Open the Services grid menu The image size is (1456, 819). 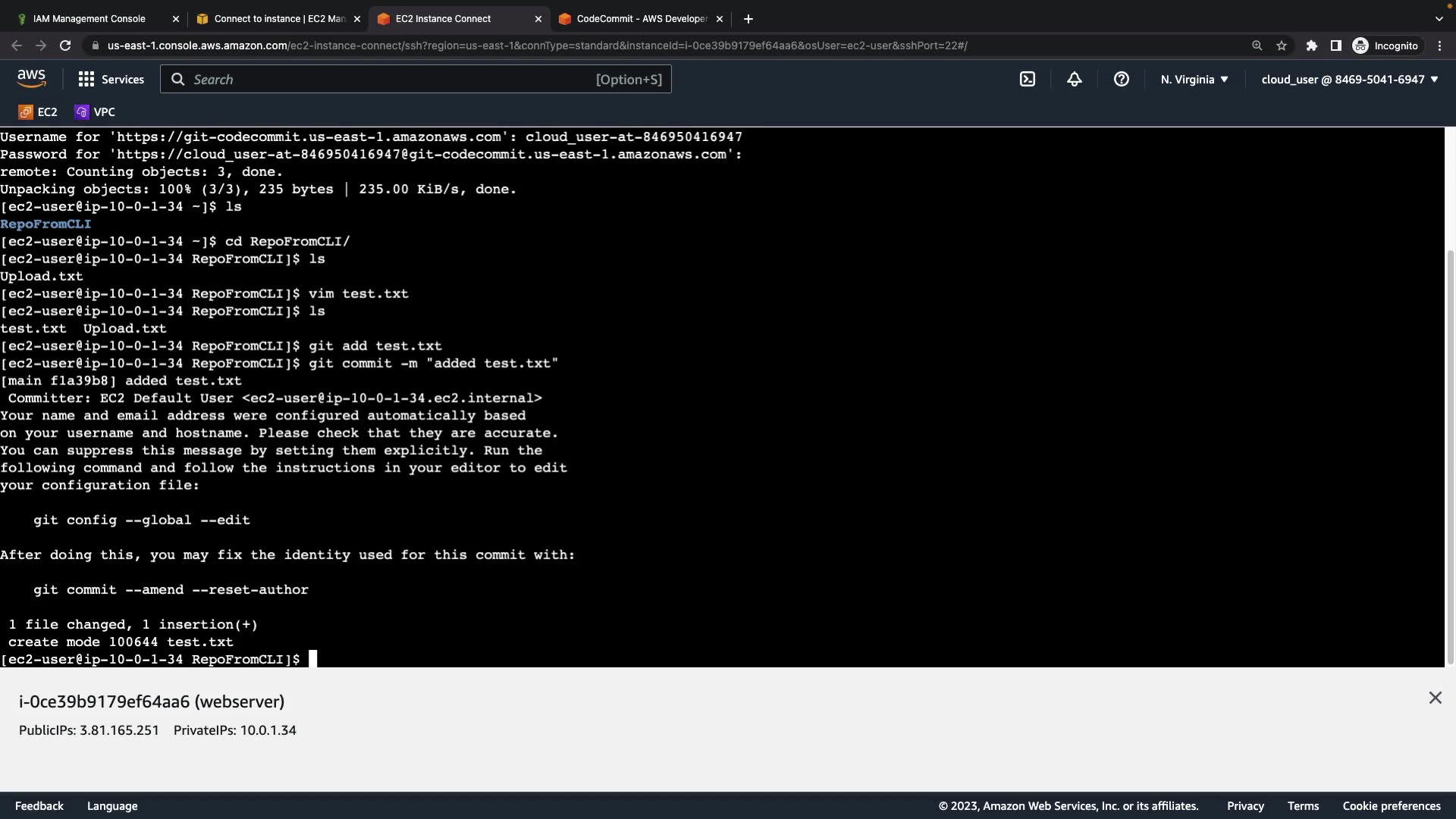pyautogui.click(x=111, y=79)
